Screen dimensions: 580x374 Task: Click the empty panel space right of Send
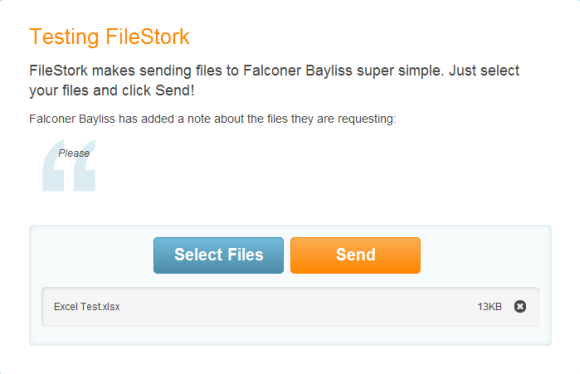[486, 255]
